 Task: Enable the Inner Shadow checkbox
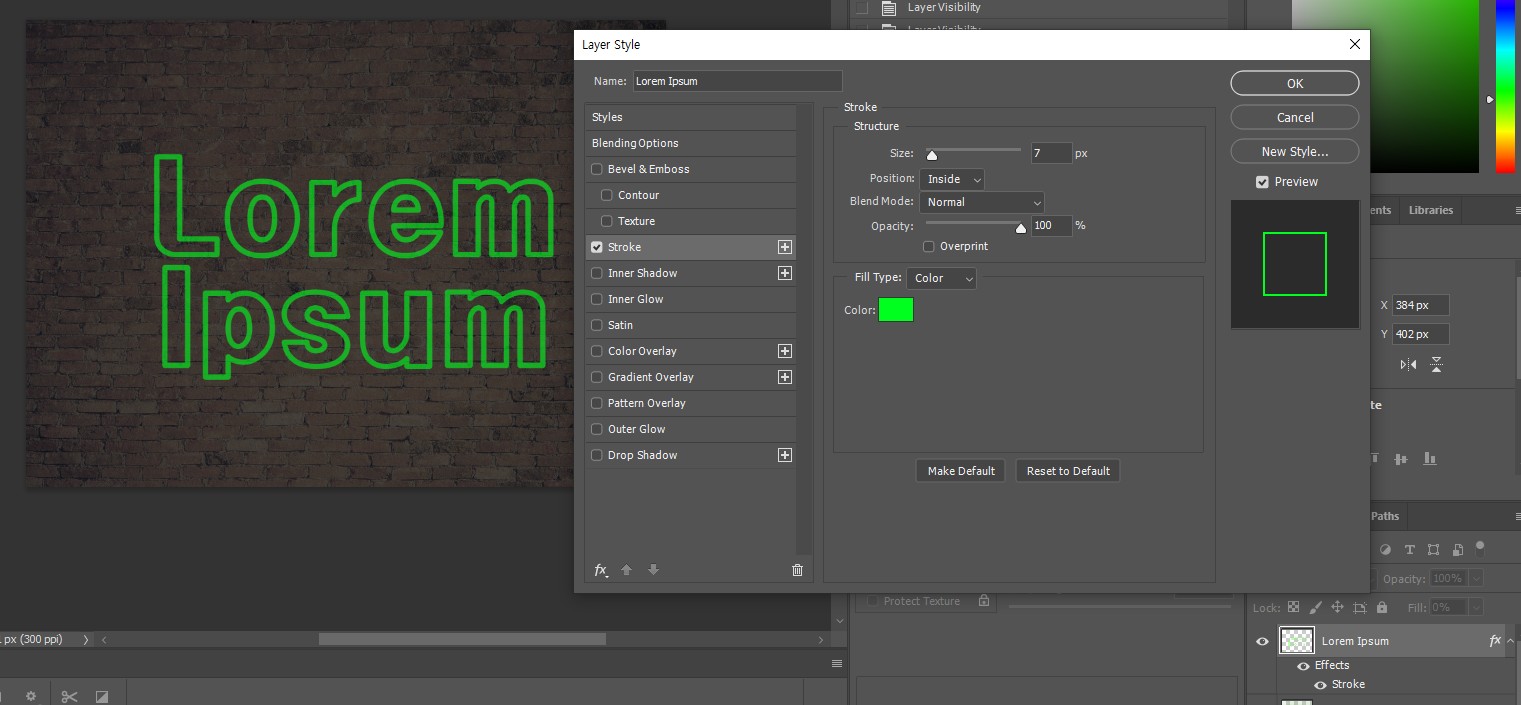597,273
